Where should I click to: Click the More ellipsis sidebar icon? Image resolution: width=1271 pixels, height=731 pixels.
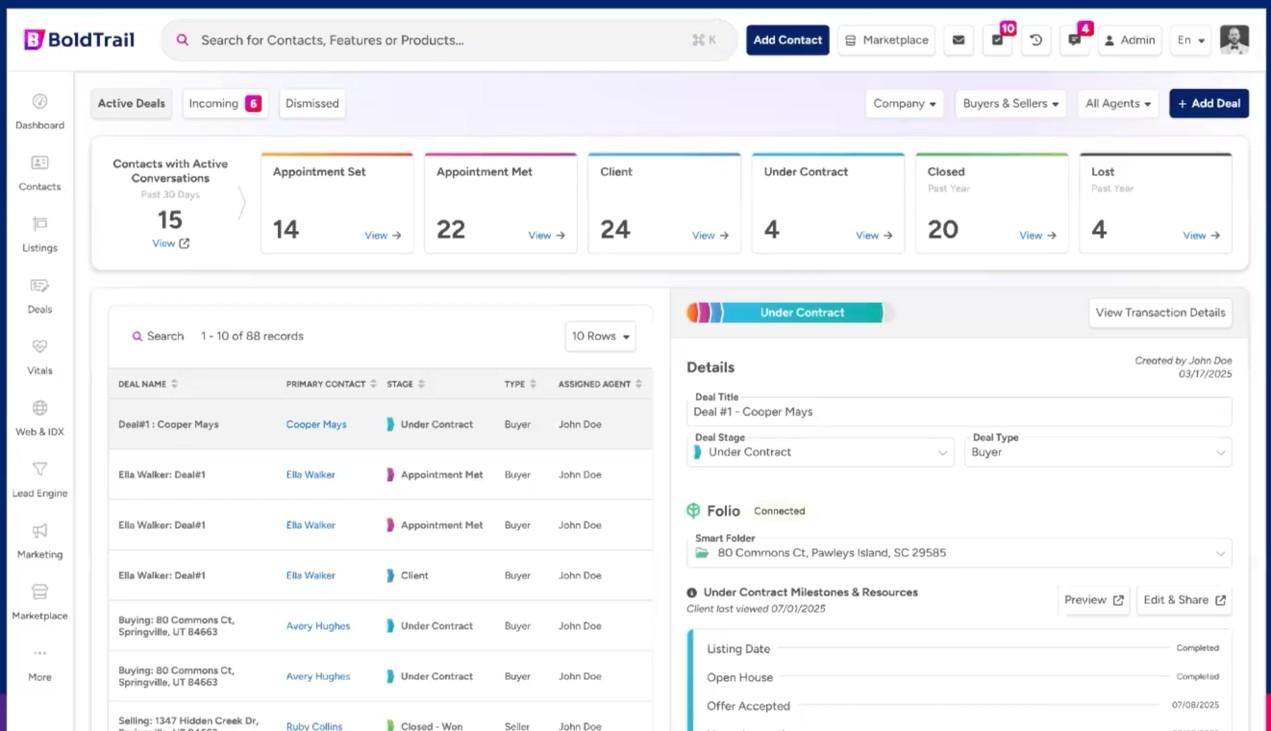(40, 654)
